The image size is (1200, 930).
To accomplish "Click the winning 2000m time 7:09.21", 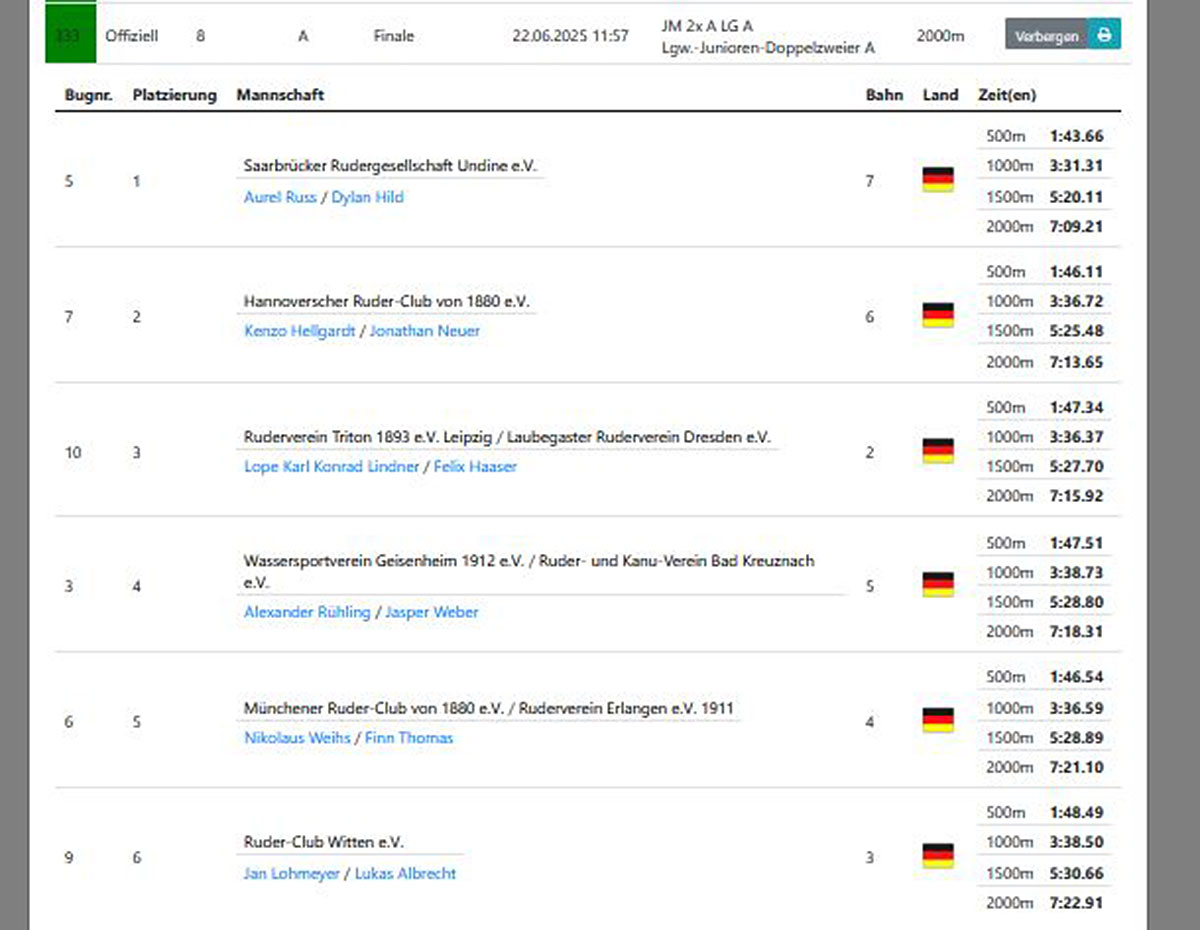I will (1077, 226).
